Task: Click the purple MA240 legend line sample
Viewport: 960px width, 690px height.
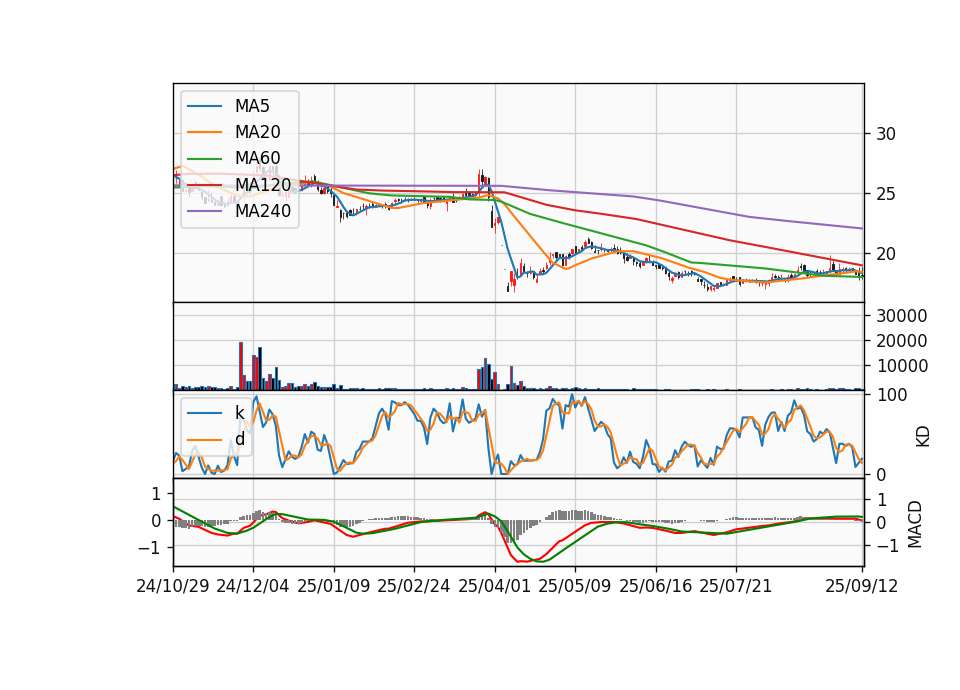Action: pos(204,211)
